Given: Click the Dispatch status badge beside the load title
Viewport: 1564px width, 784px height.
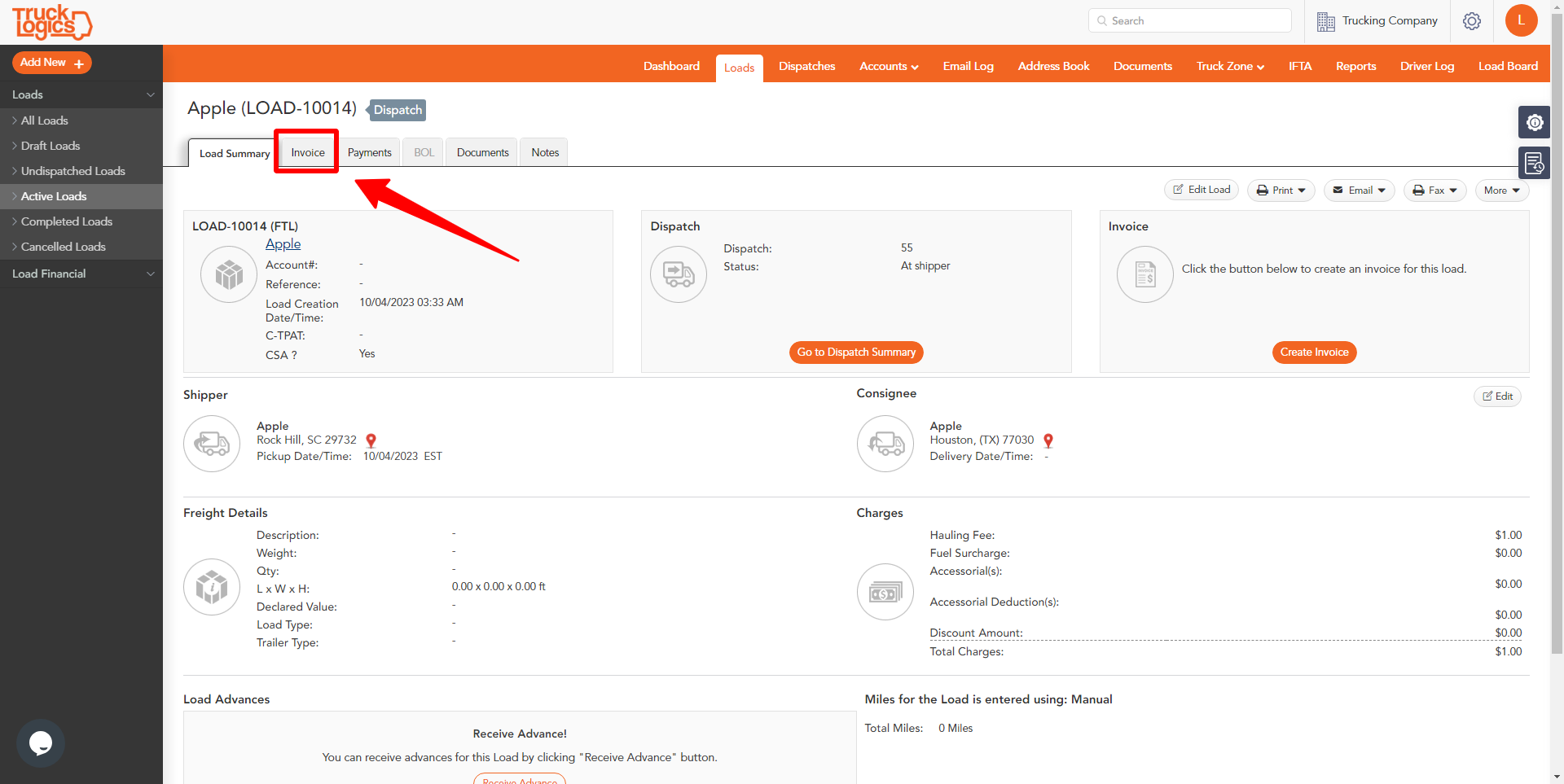Looking at the screenshot, I should pos(397,110).
